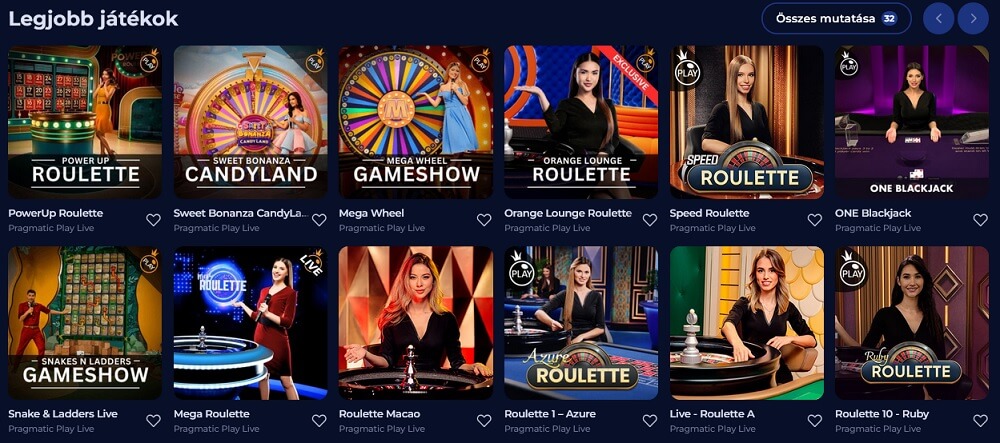Image resolution: width=1000 pixels, height=443 pixels.
Task: Add Mega Wheel to favorites via heart
Action: 484,220
